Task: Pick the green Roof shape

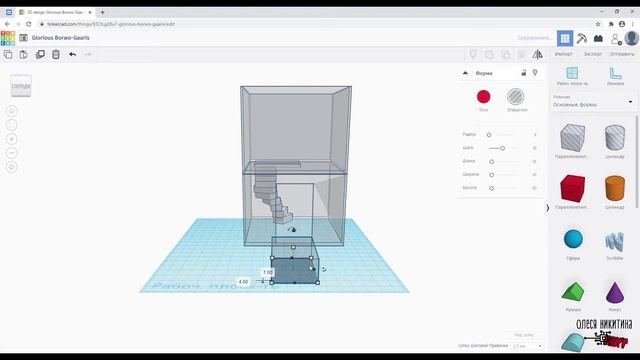Action: [573, 291]
